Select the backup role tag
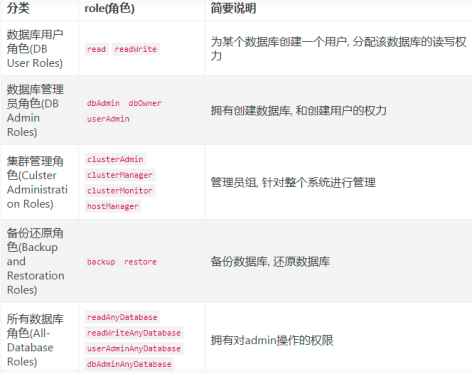Viewport: 473px width, 375px height. pyautogui.click(x=101, y=262)
